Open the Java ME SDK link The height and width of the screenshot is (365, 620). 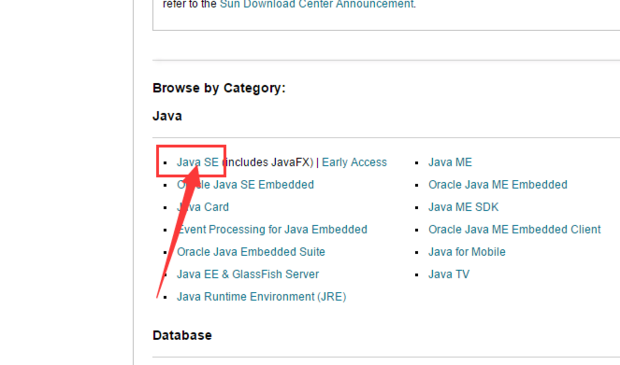[x=463, y=207]
